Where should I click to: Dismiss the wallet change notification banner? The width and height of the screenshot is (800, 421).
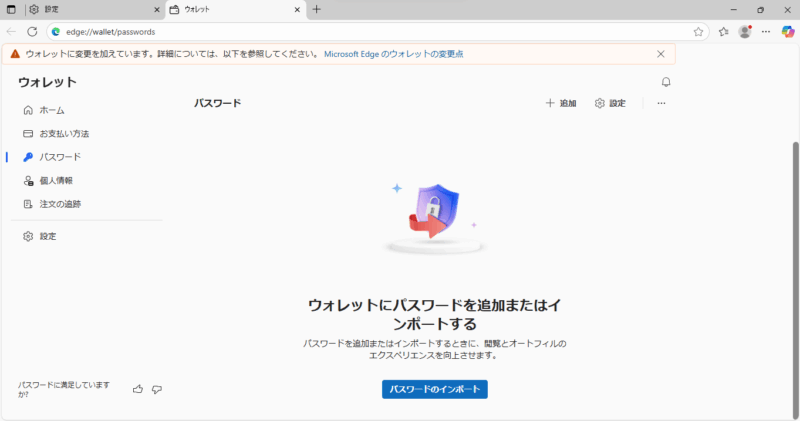tap(661, 54)
